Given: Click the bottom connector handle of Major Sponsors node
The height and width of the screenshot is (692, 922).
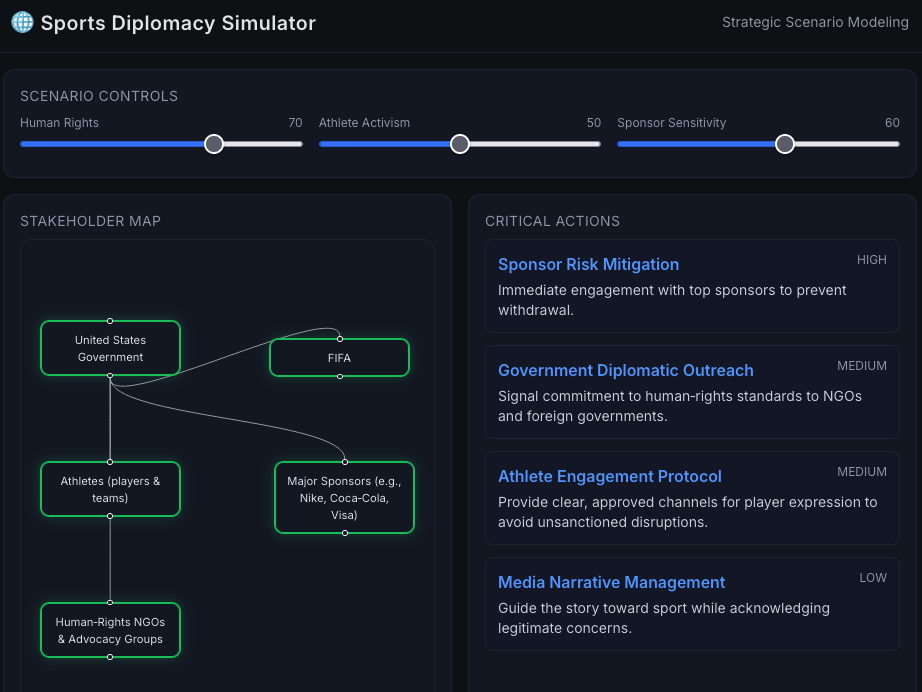Looking at the screenshot, I should pyautogui.click(x=345, y=533).
